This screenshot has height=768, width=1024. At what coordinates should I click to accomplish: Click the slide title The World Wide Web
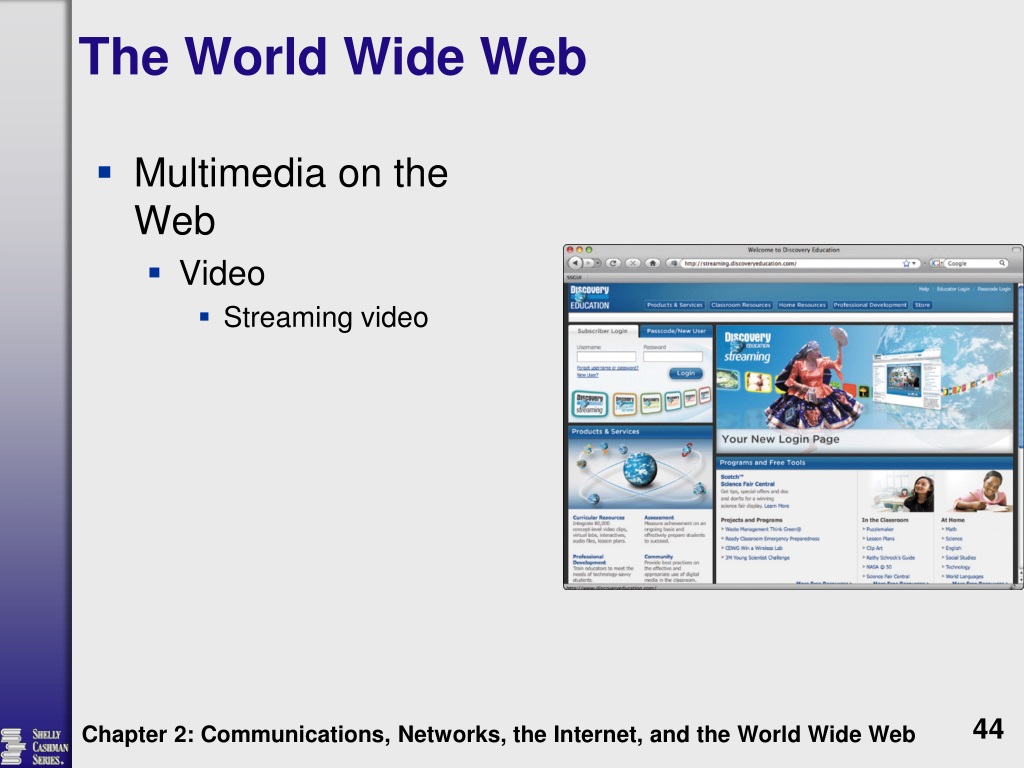332,56
